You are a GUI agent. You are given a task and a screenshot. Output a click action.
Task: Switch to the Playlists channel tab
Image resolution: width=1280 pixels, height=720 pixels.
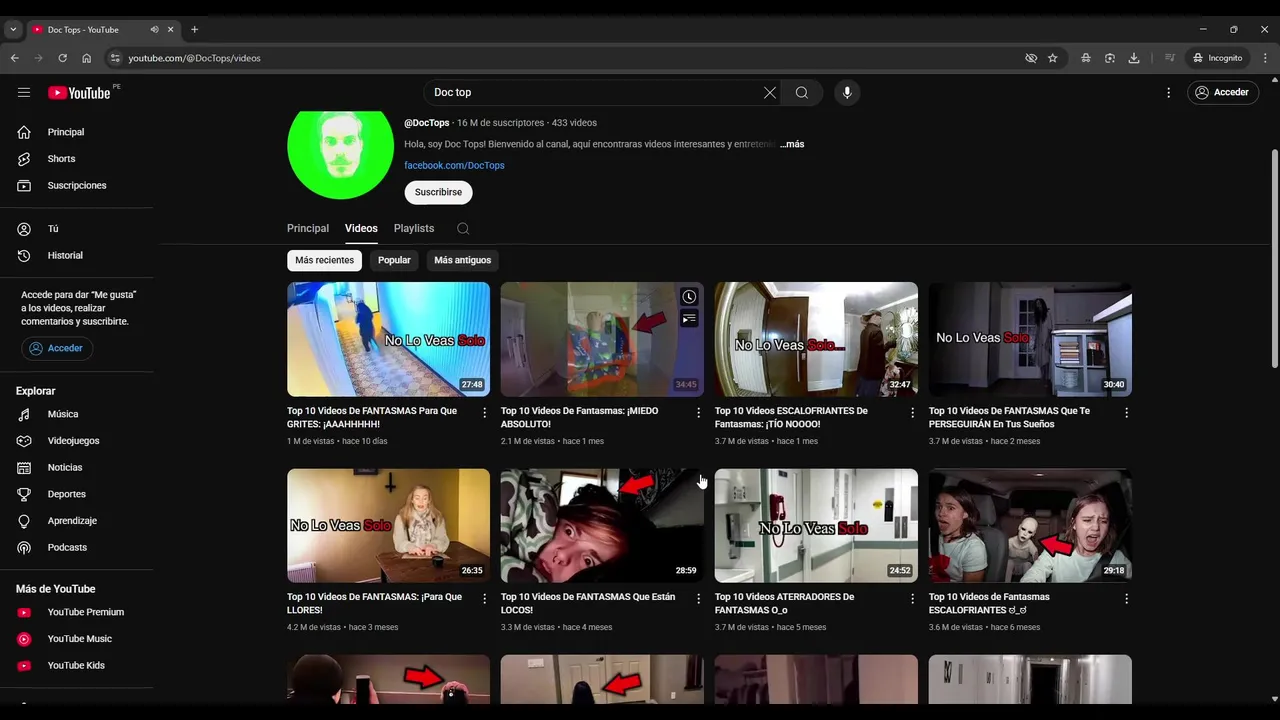coord(414,228)
